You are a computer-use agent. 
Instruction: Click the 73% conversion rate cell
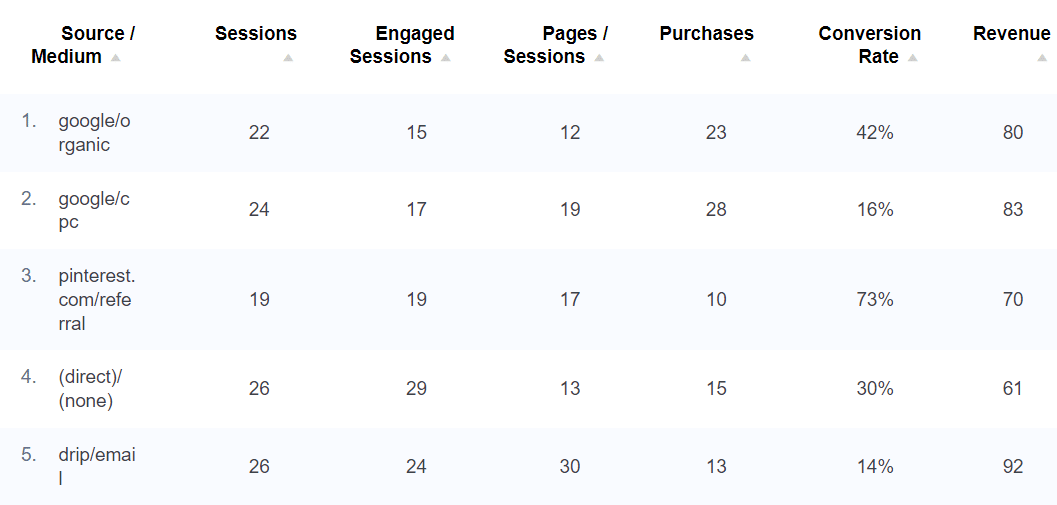coord(874,299)
